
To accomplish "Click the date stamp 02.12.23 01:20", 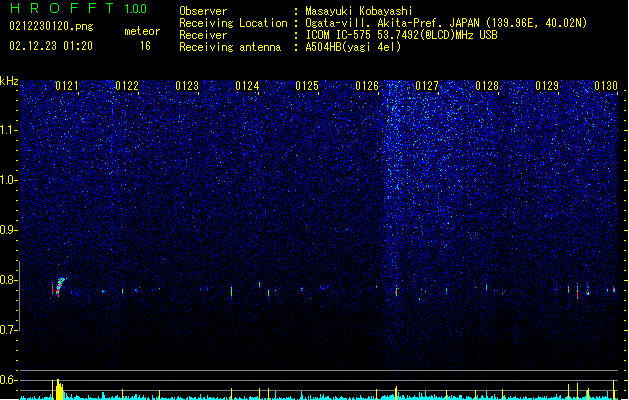I will click(51, 46).
